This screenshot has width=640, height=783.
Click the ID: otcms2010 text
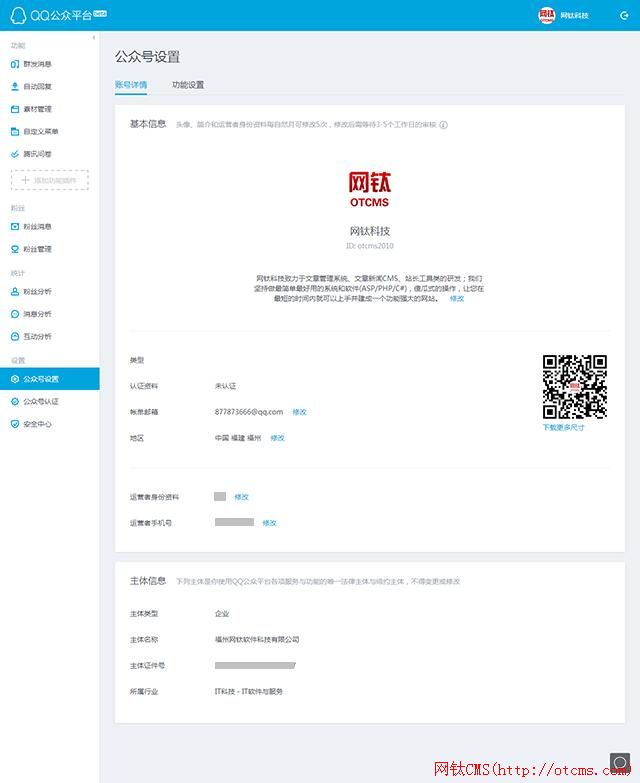click(x=369, y=246)
